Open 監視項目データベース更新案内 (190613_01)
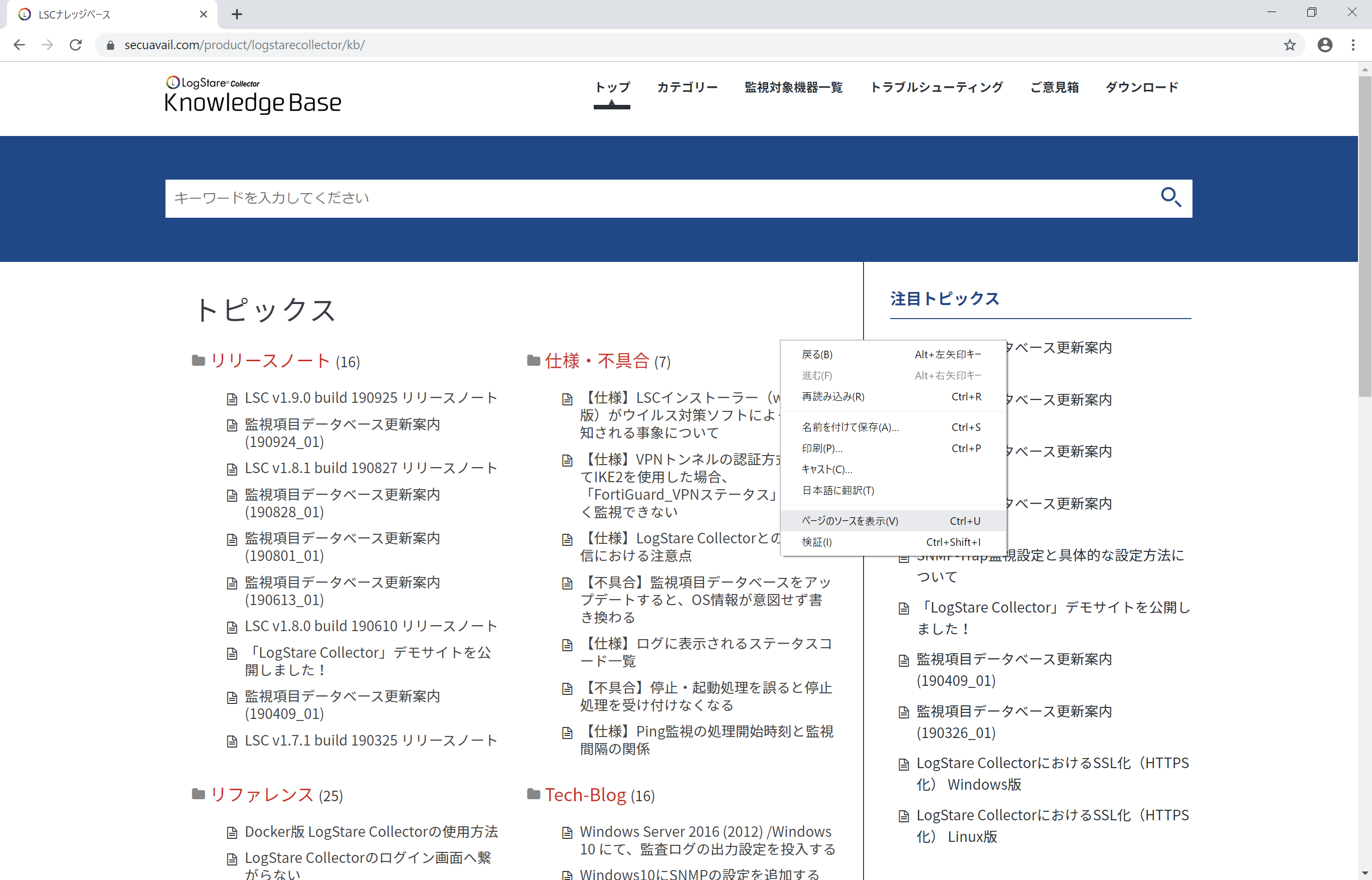1372x880 pixels. [342, 591]
